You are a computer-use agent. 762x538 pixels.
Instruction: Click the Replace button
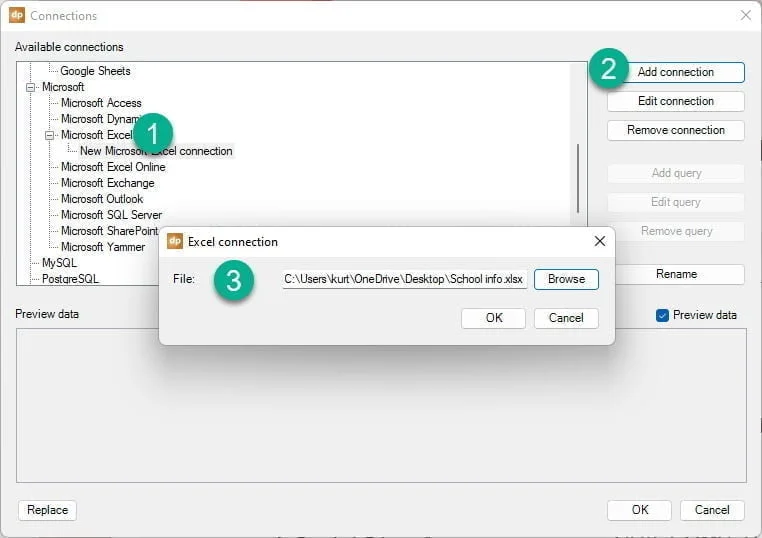48,510
